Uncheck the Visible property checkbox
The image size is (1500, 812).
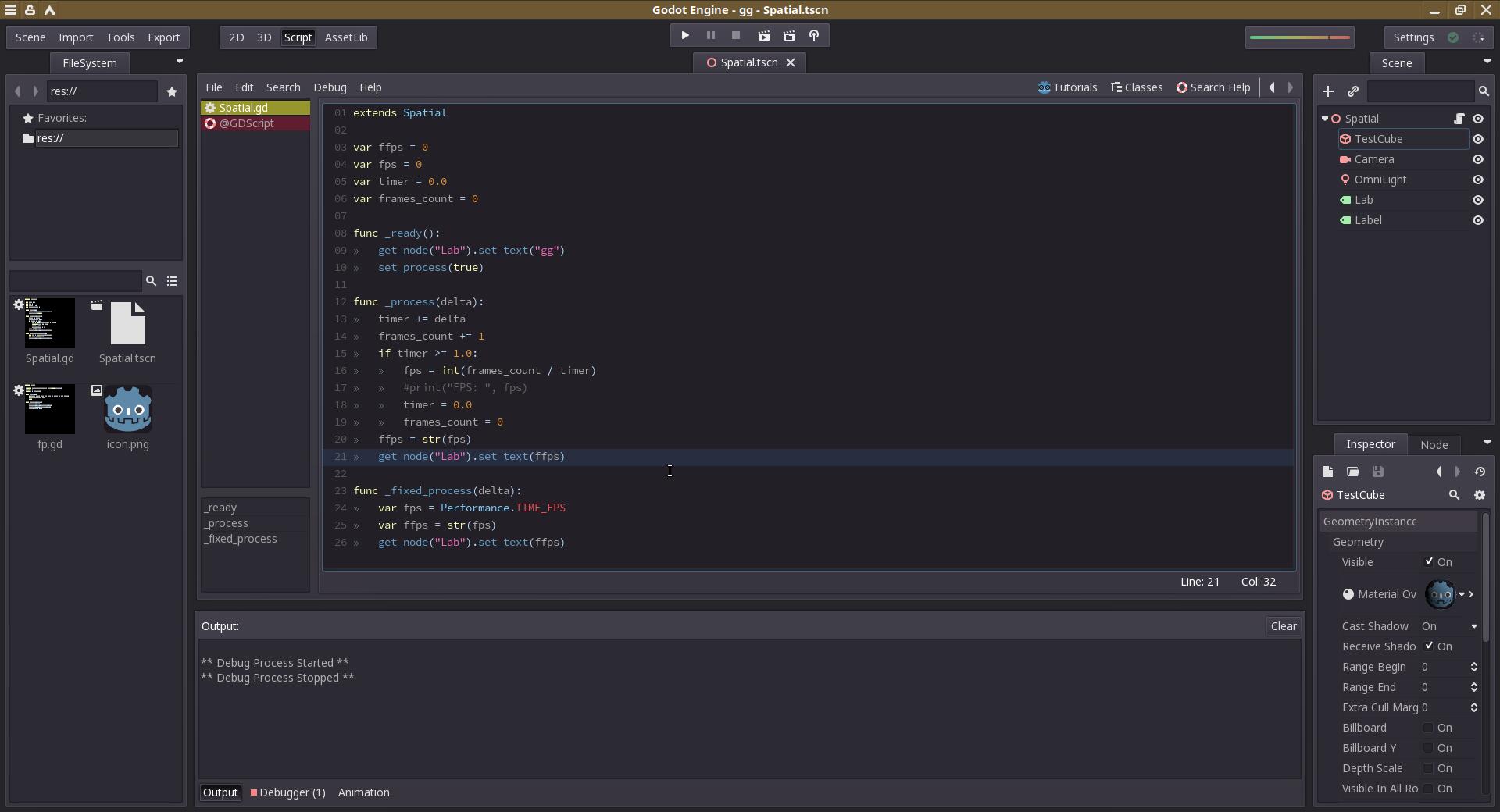1428,561
